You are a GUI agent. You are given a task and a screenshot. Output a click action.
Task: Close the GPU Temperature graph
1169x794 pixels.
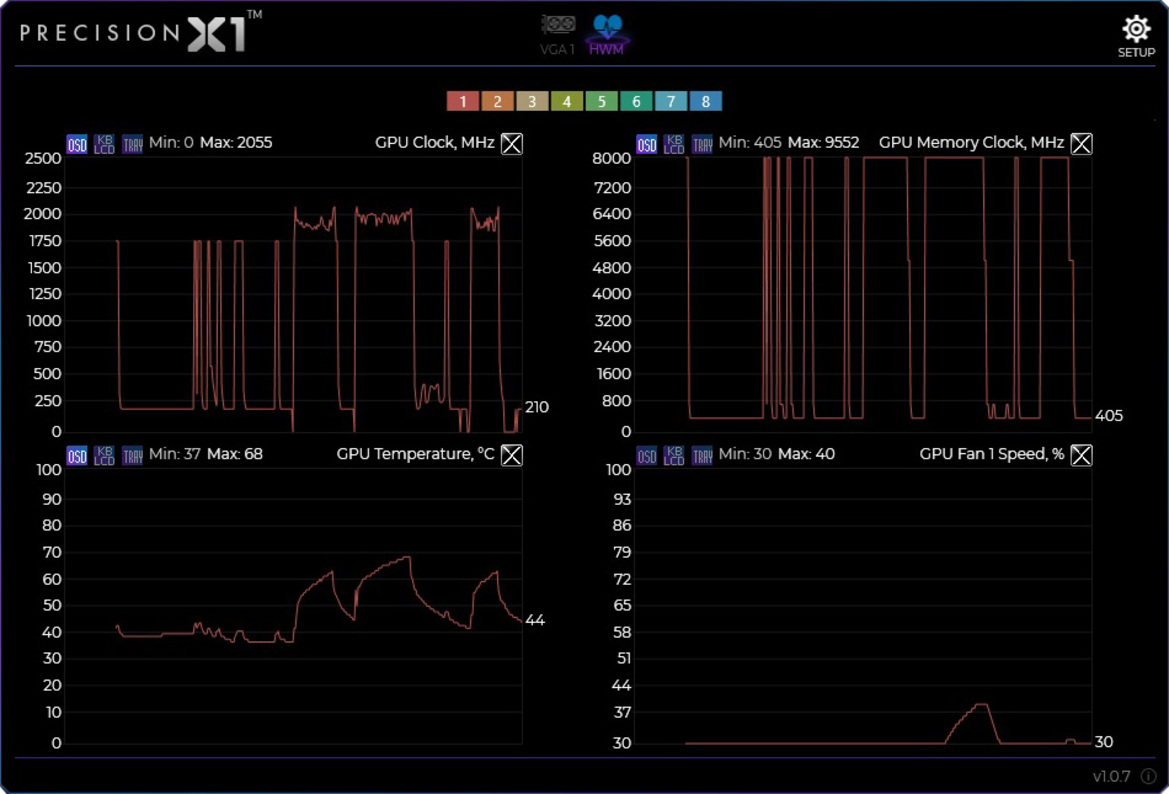pos(512,455)
